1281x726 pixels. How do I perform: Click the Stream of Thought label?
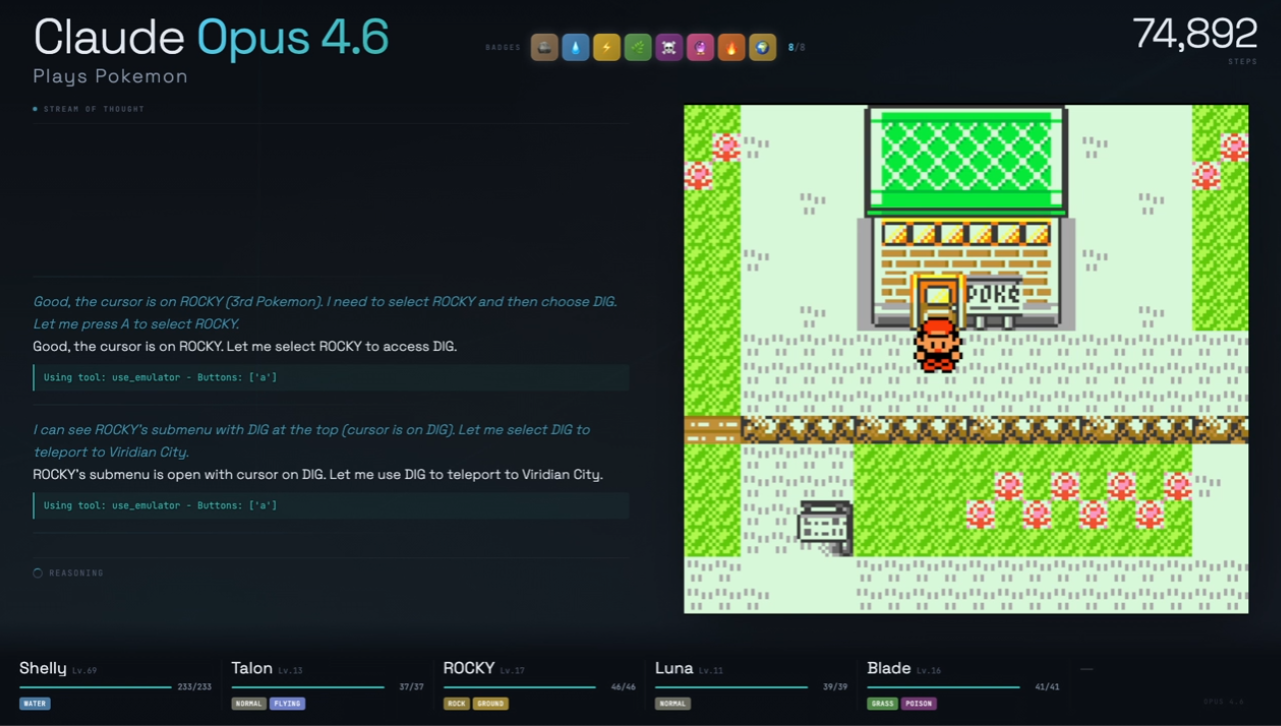coord(94,109)
